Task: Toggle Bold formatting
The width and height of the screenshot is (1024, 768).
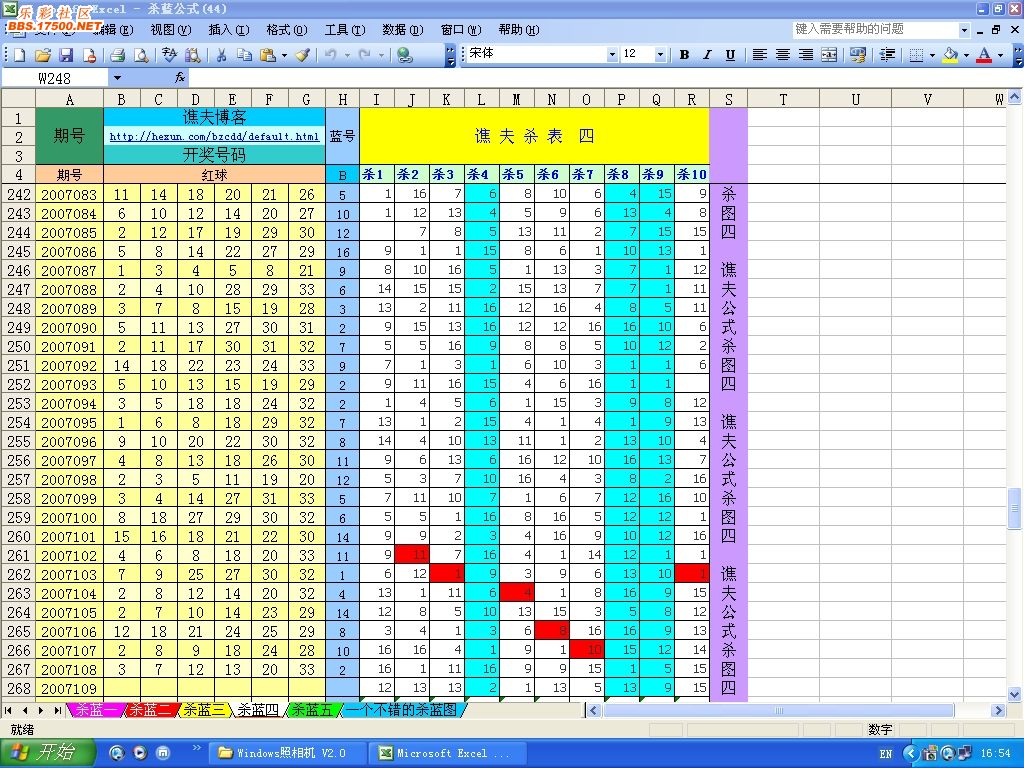Action: tap(684, 55)
